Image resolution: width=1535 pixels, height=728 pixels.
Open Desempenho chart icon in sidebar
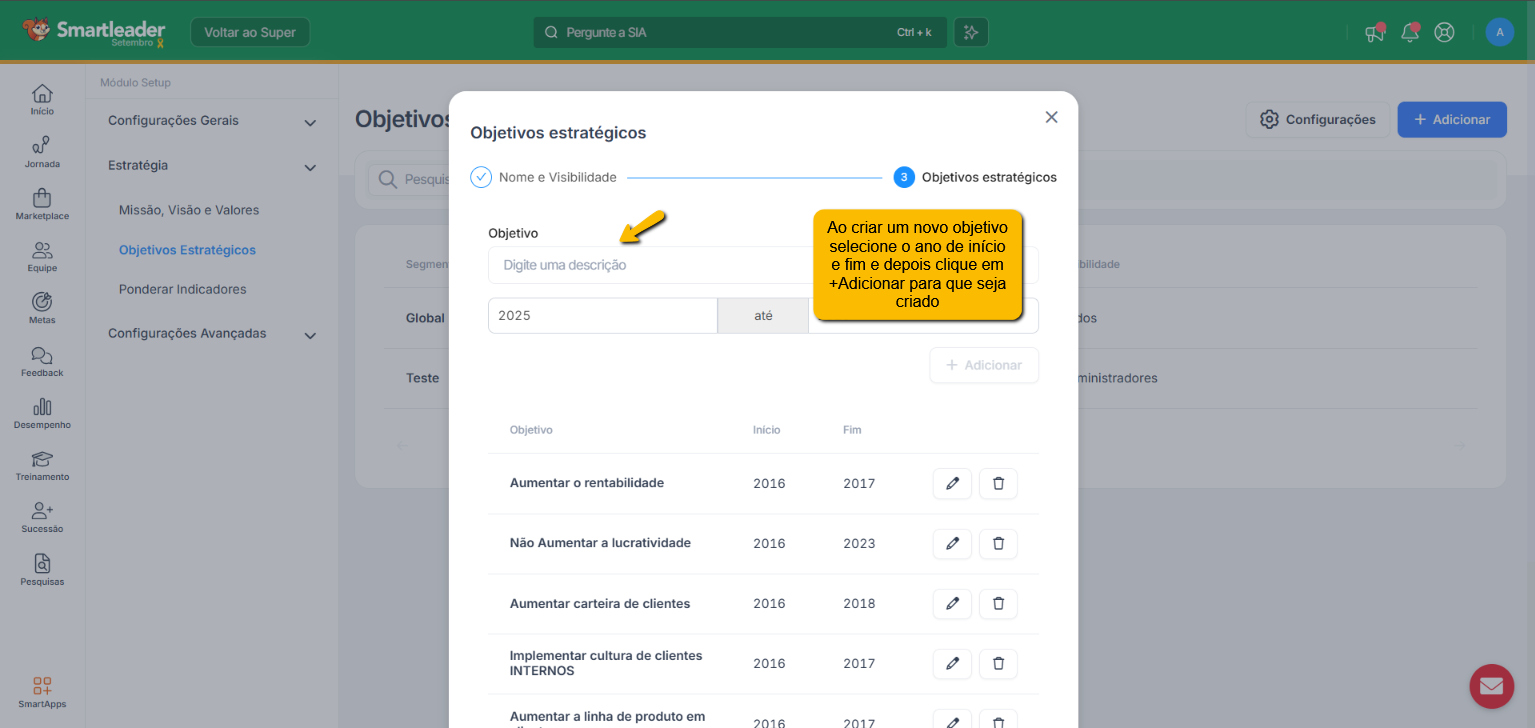(42, 407)
